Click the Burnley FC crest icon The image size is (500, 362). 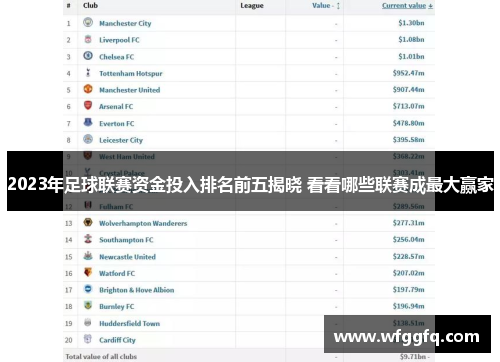click(x=88, y=305)
